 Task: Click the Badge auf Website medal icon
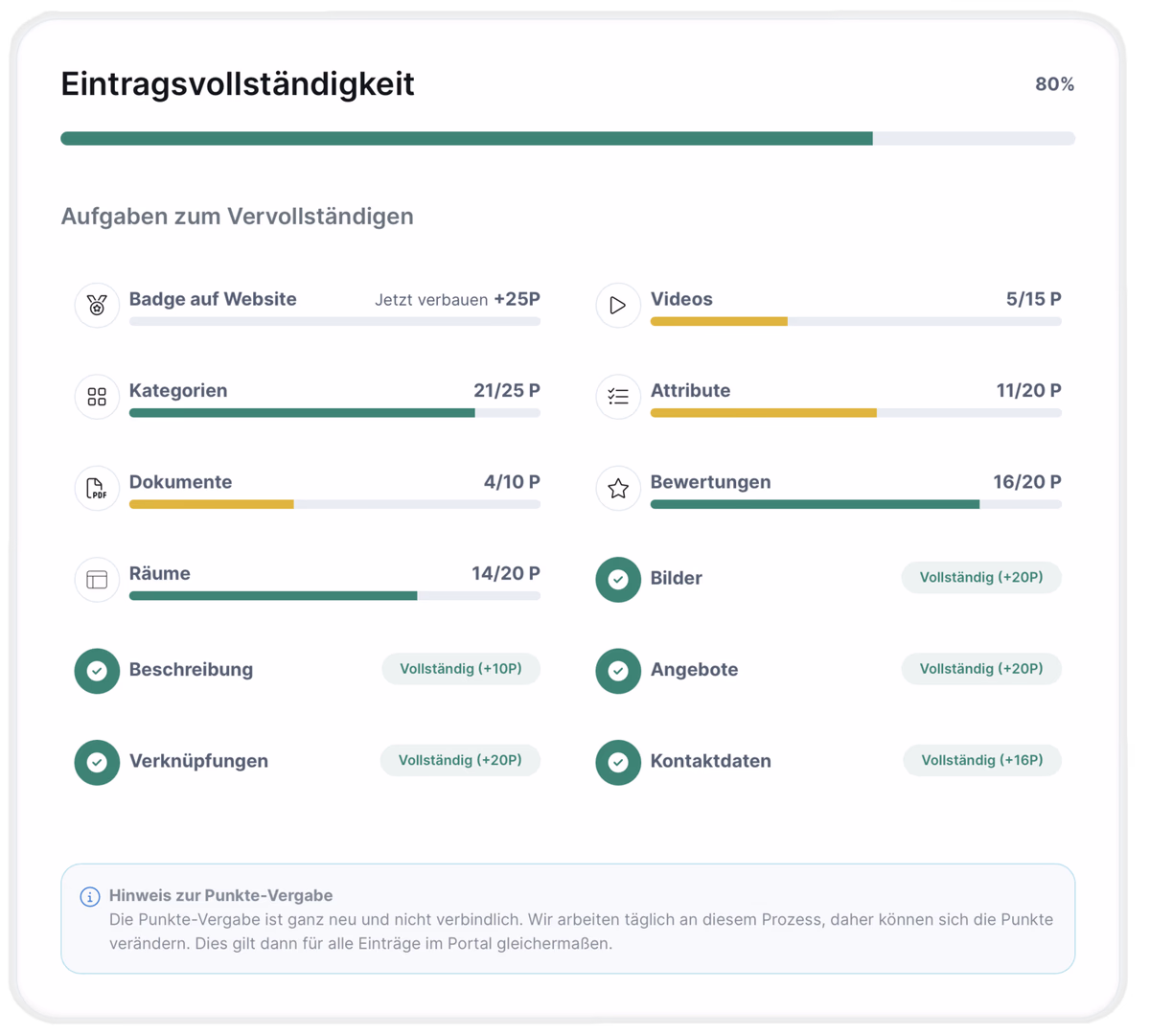[x=97, y=306]
